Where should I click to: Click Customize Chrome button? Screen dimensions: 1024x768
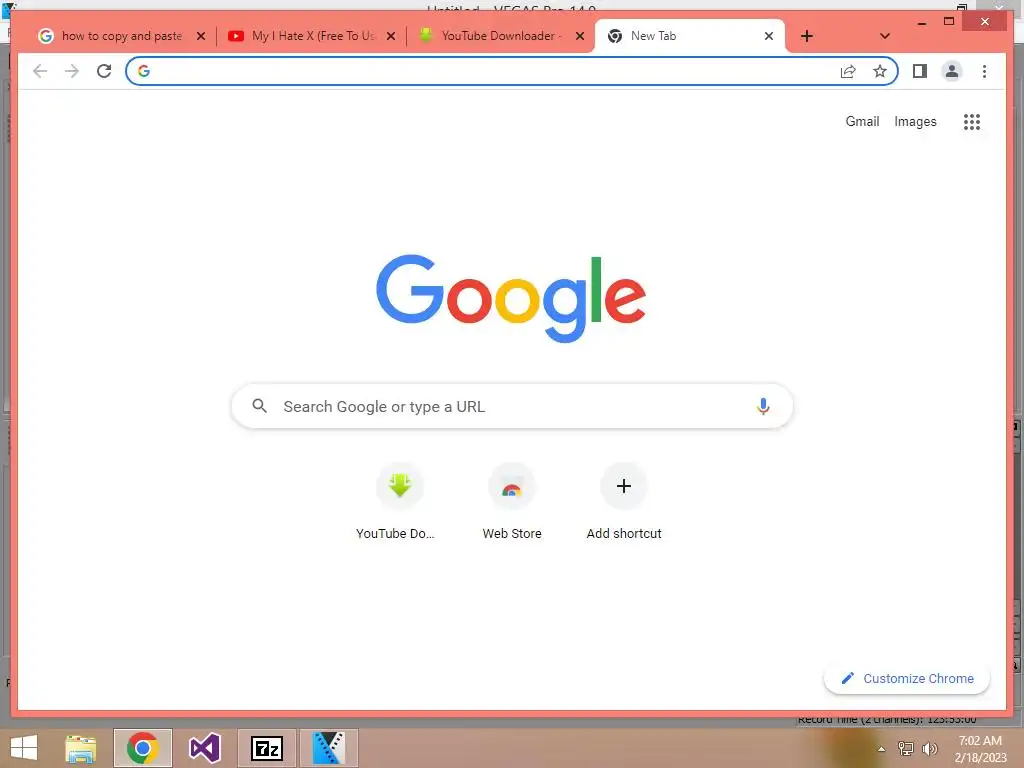[x=906, y=679]
